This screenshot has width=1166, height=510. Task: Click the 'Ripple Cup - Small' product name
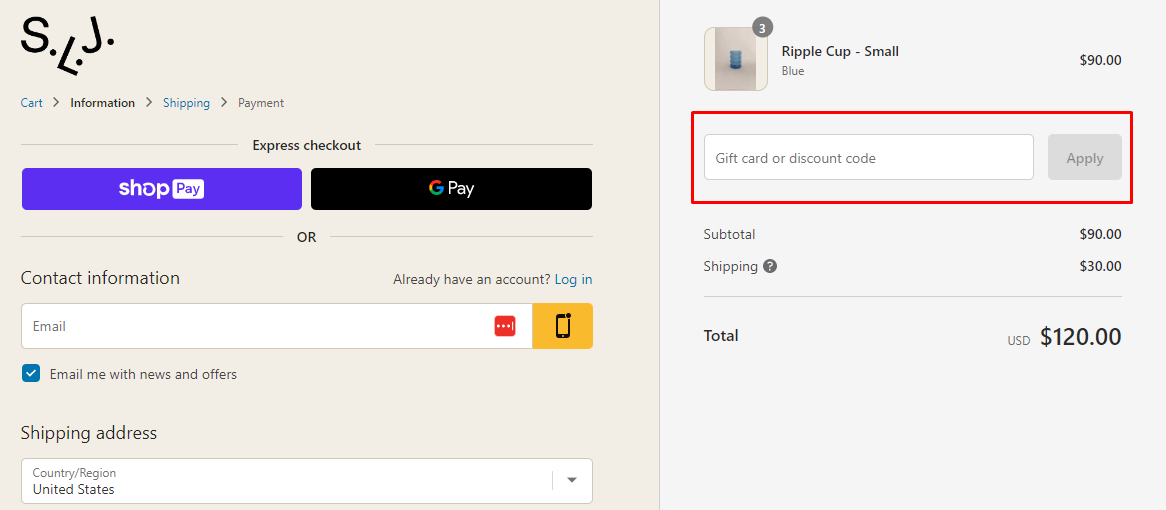pos(840,51)
